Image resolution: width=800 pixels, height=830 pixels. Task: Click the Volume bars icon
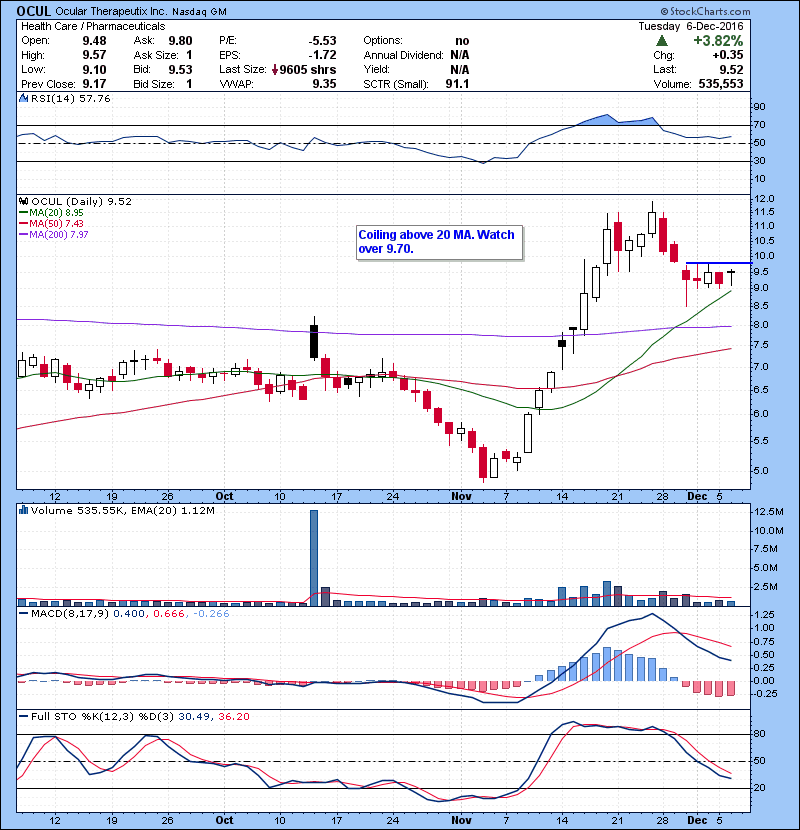[23, 510]
